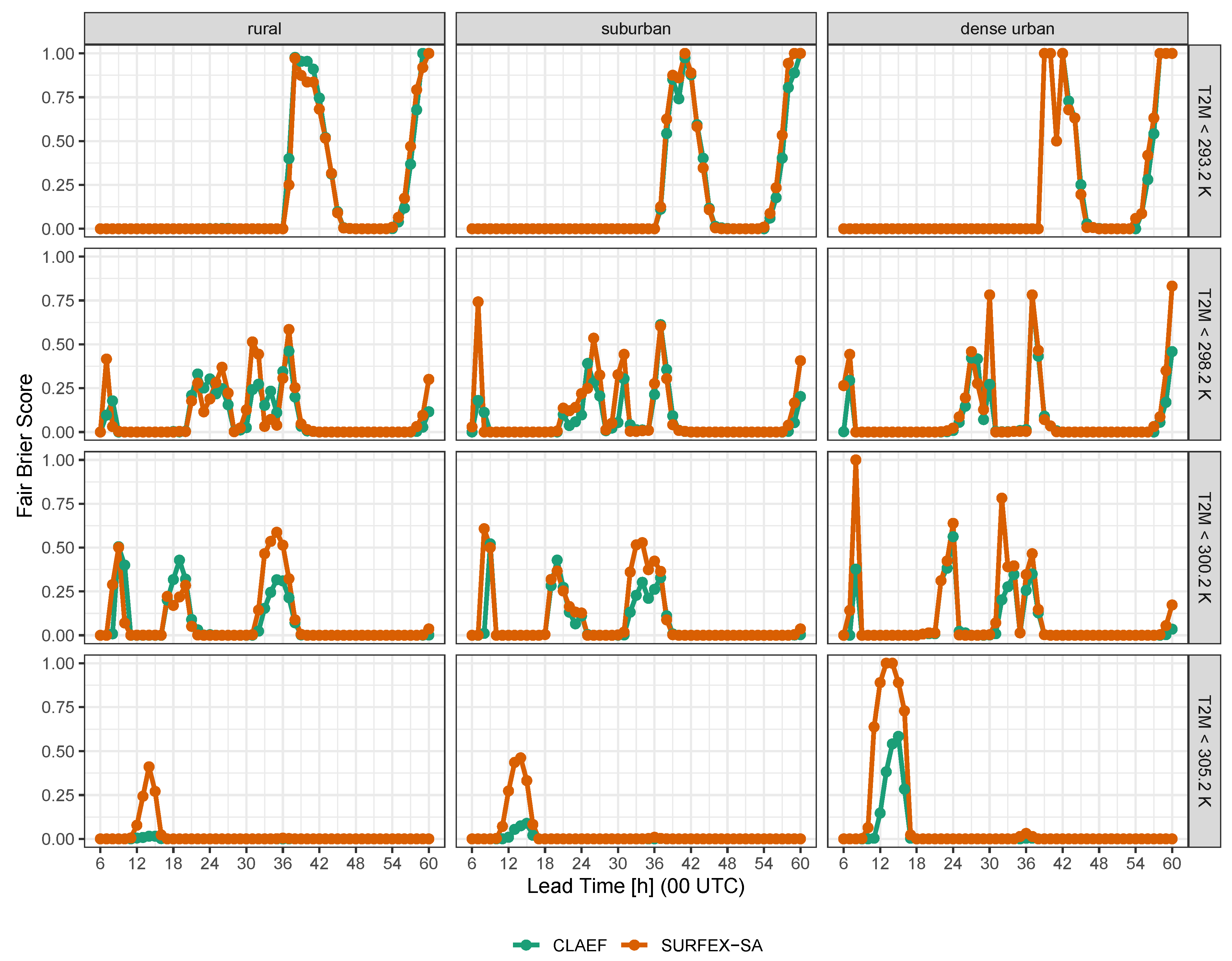The height and width of the screenshot is (961, 1232).
Task: Click the CLAEF legend color marker
Action: [526, 945]
